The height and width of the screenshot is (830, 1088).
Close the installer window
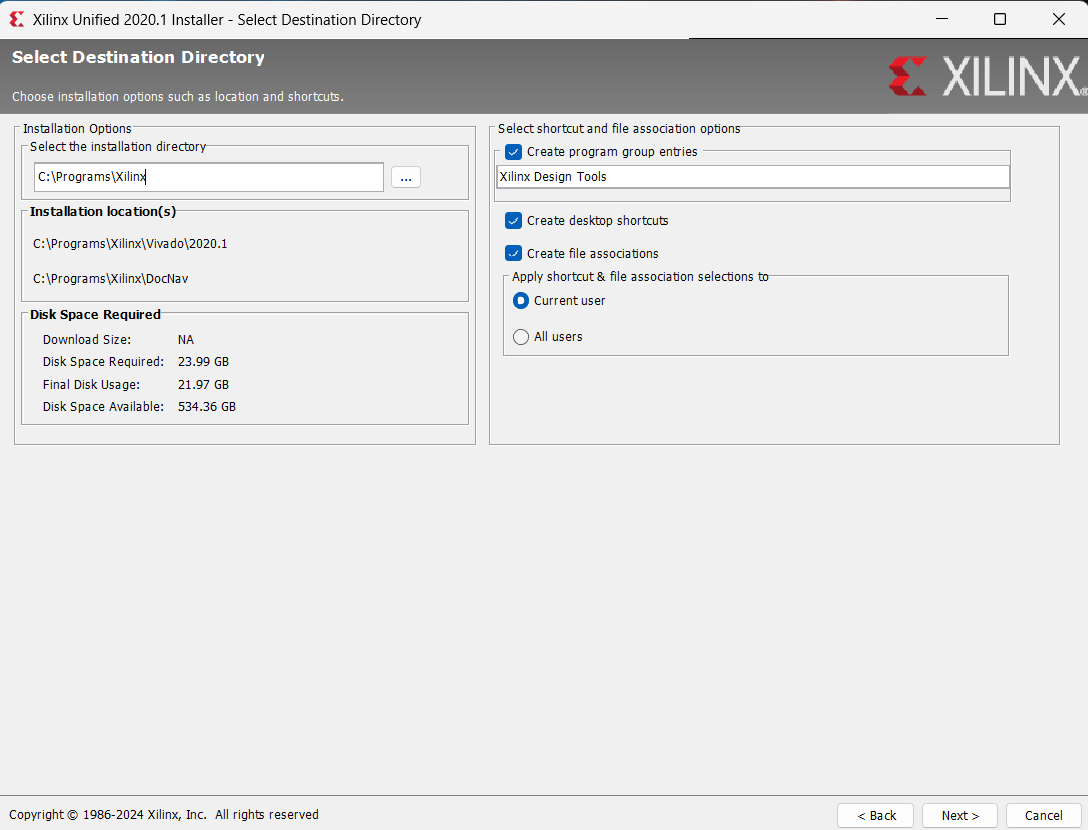click(1059, 19)
